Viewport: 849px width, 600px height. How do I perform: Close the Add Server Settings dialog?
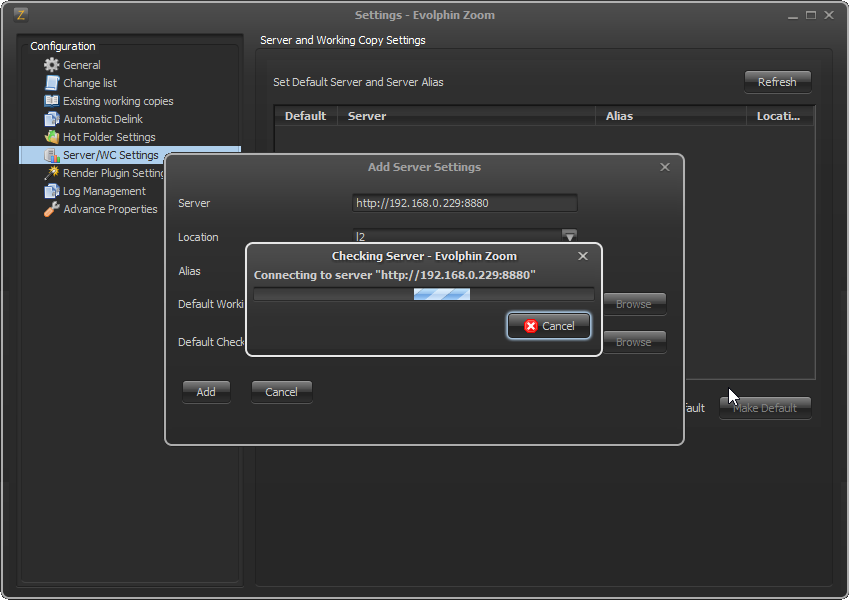pyautogui.click(x=665, y=167)
